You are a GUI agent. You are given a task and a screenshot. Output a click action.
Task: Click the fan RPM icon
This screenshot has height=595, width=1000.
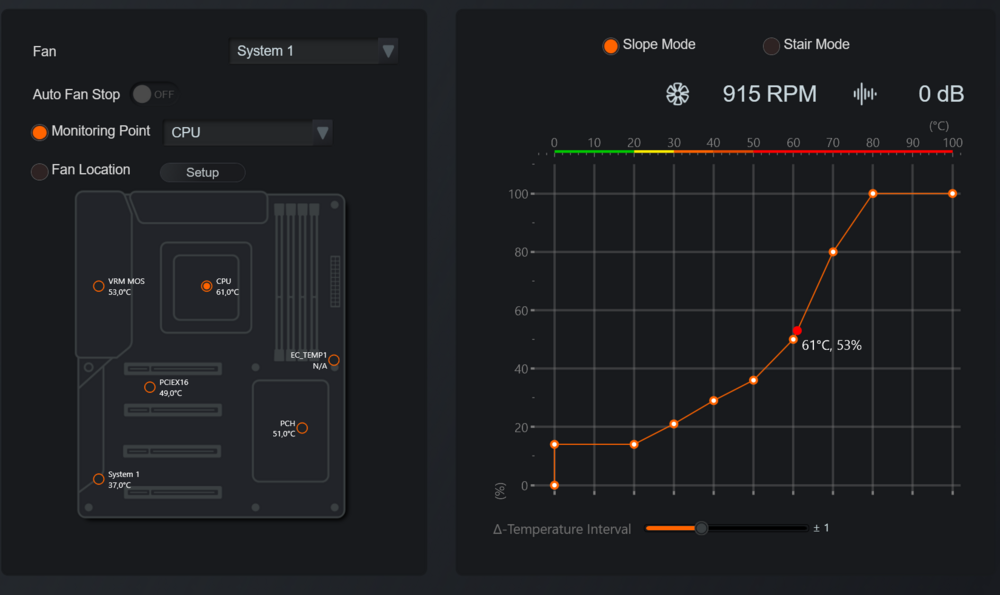coord(678,94)
